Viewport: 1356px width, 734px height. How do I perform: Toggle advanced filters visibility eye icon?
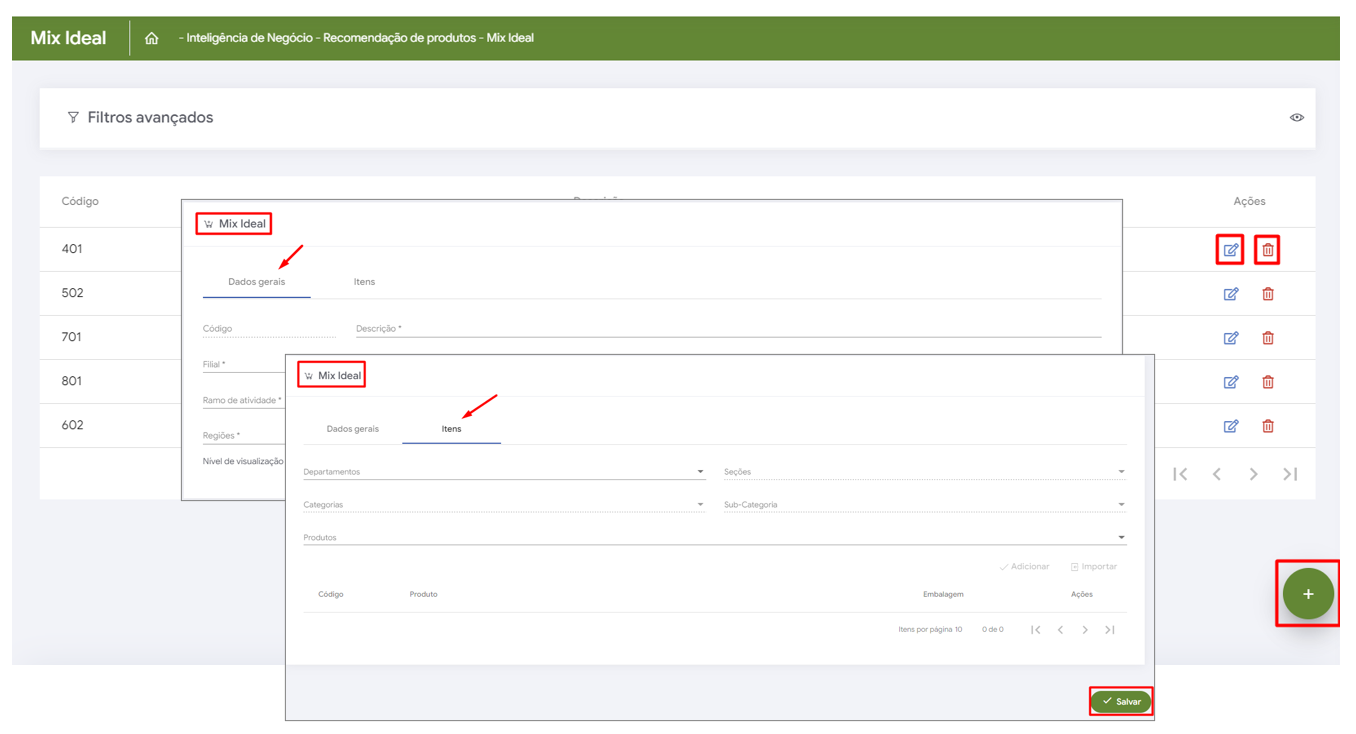1296,118
